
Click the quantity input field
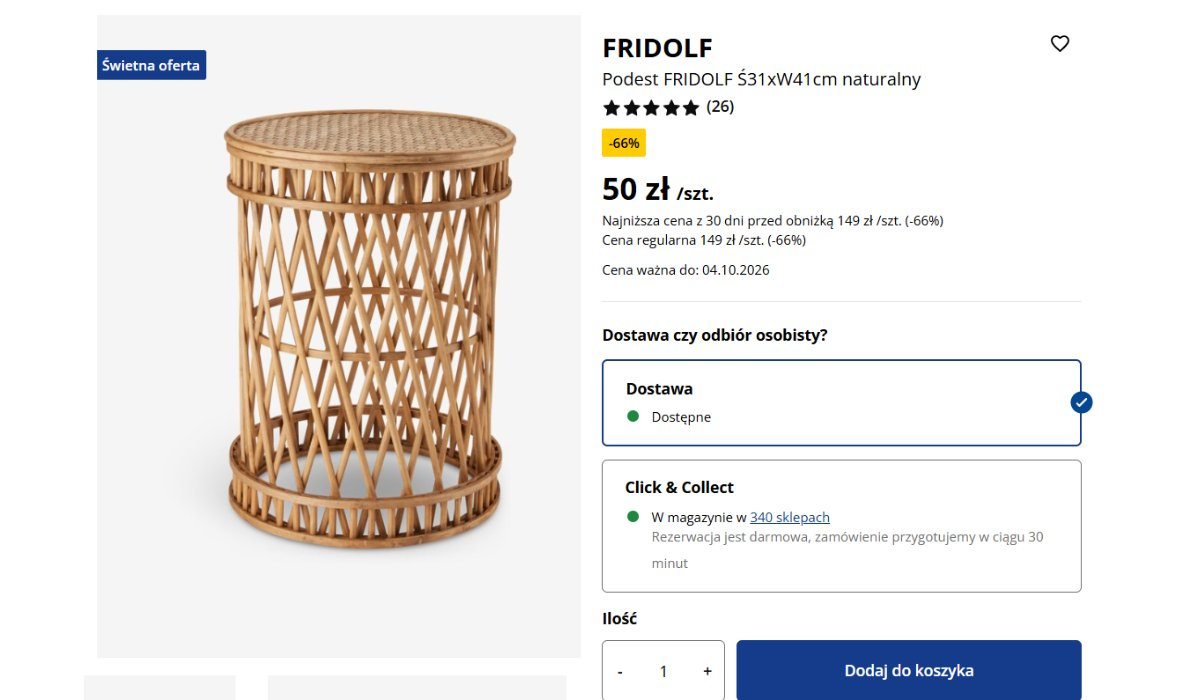coord(663,672)
